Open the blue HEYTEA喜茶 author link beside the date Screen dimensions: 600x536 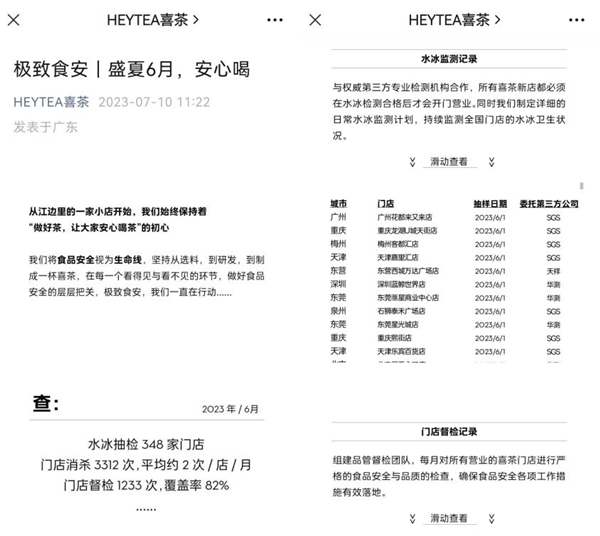[x=51, y=102]
